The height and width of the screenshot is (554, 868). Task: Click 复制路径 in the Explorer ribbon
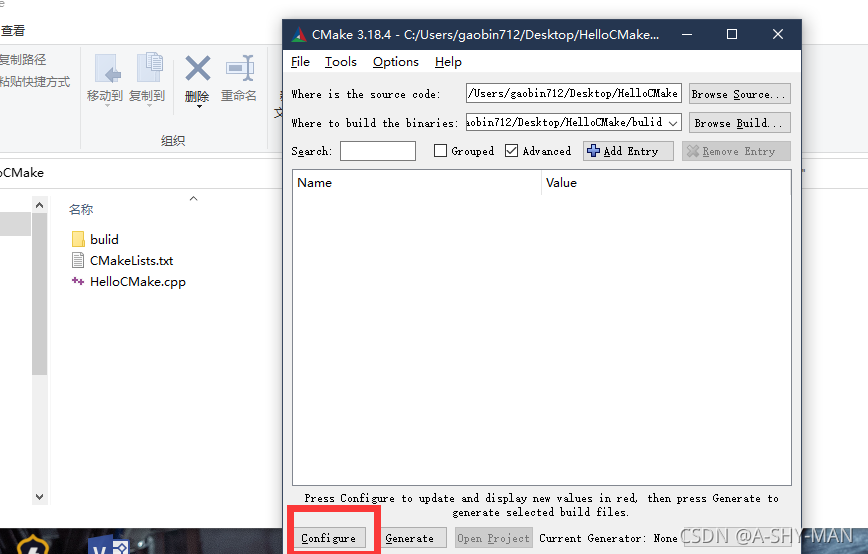coord(22,60)
